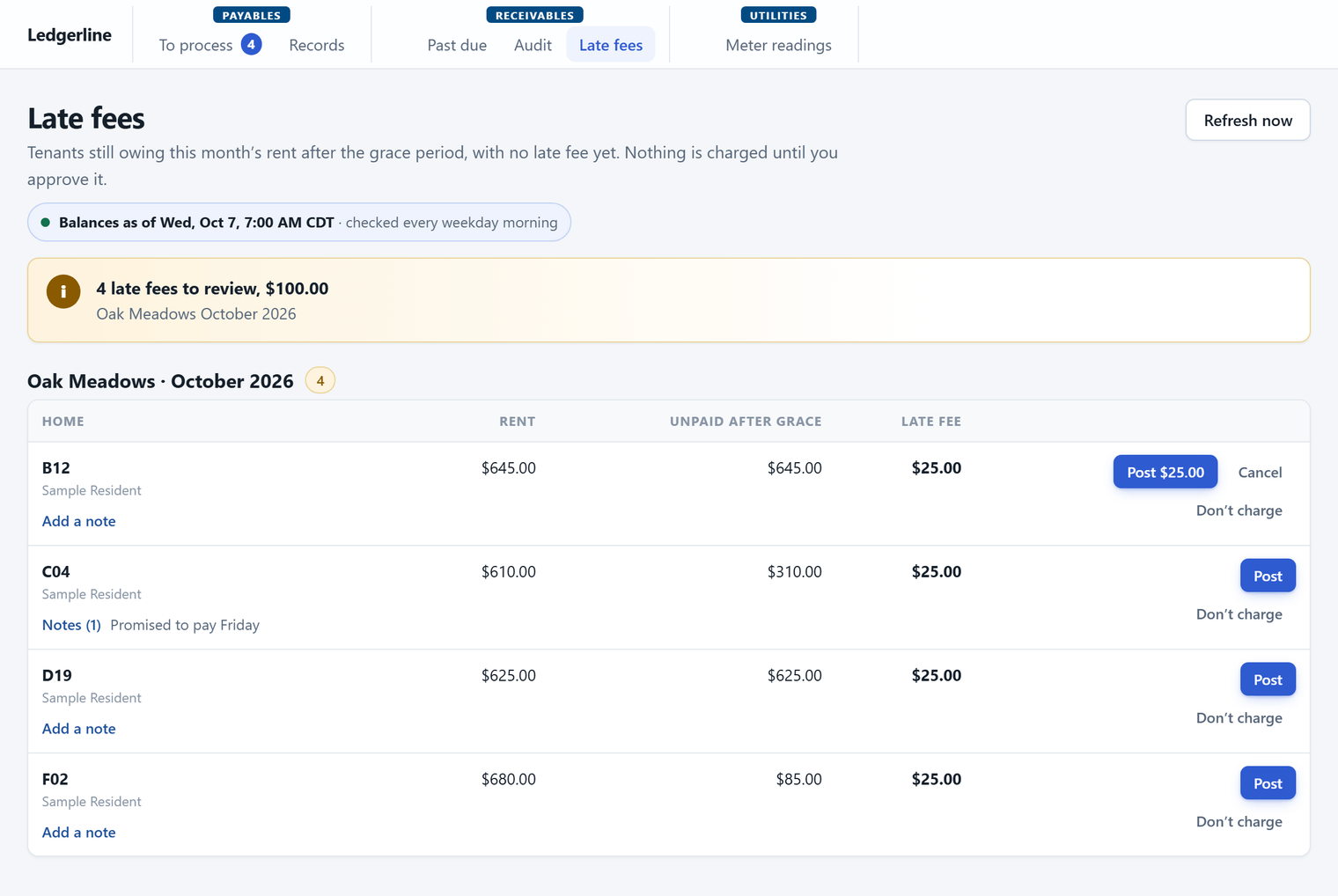Post the late fee for D19
Viewport: 1338px width, 896px height.
[1268, 679]
